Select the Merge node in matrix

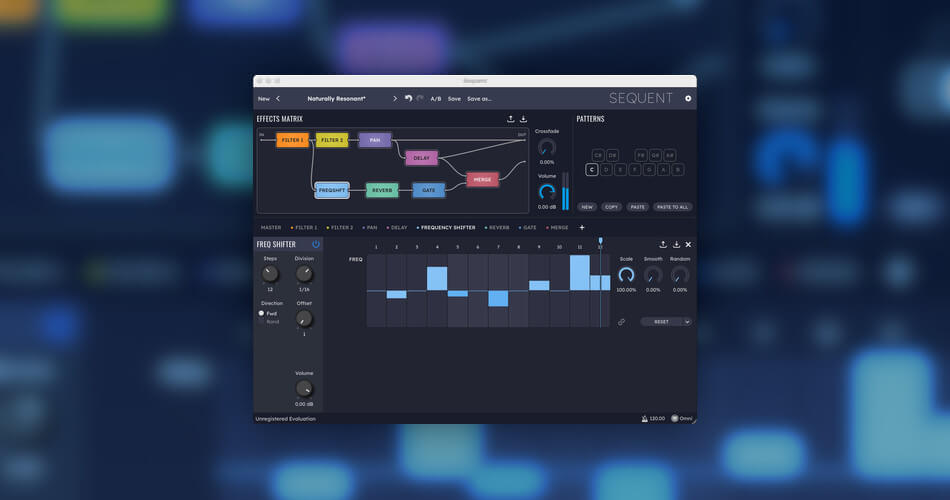tap(482, 179)
